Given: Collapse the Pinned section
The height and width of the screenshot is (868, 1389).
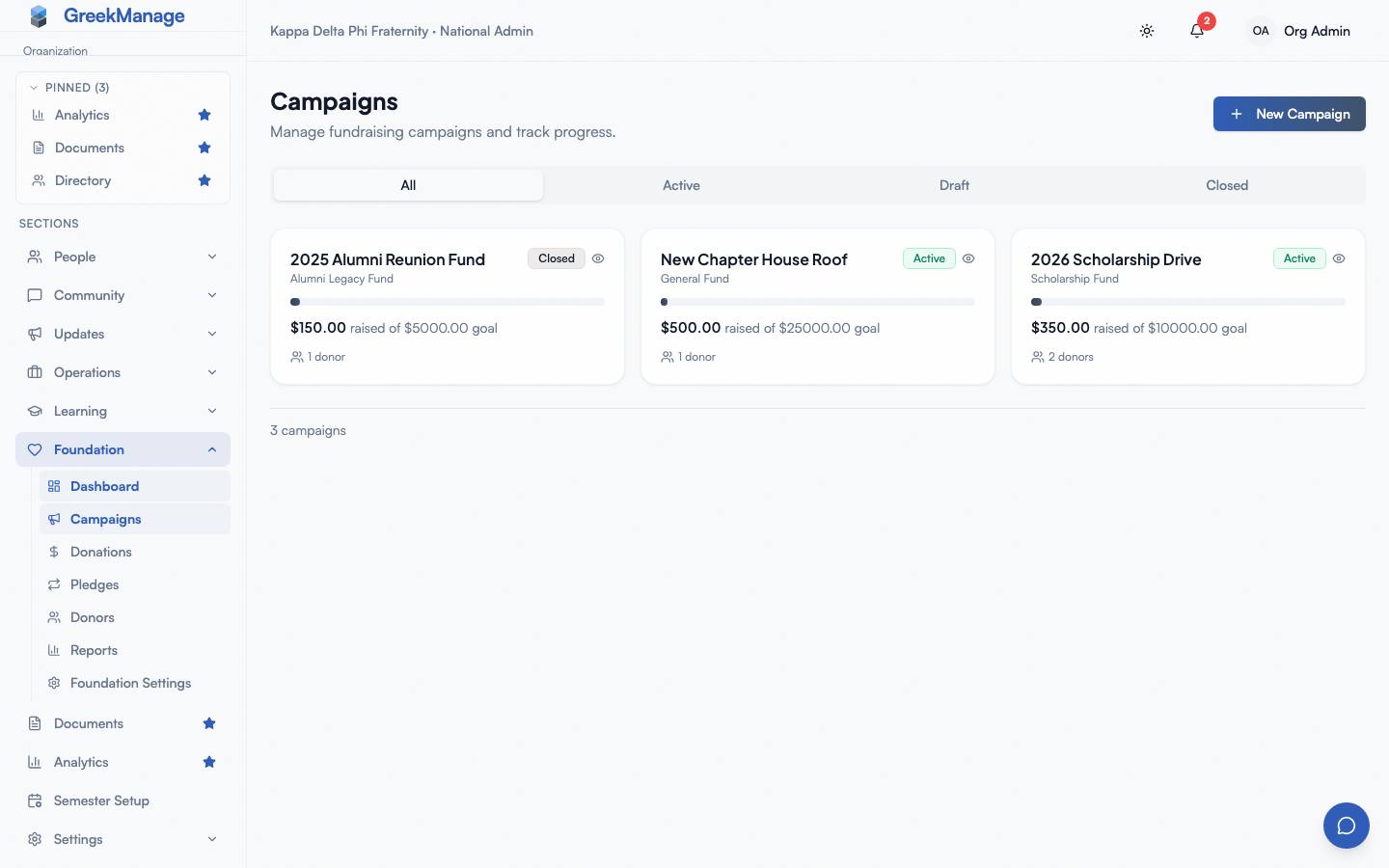Looking at the screenshot, I should click(x=68, y=88).
